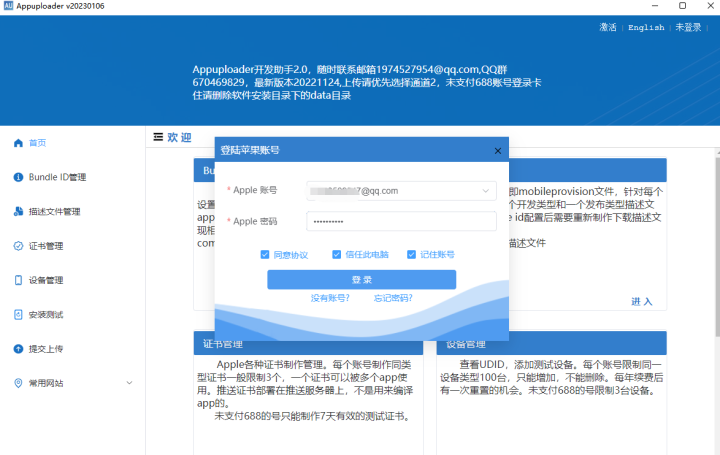The height and width of the screenshot is (455, 720).
Task: Click the 没有账号? link
Action: point(330,298)
